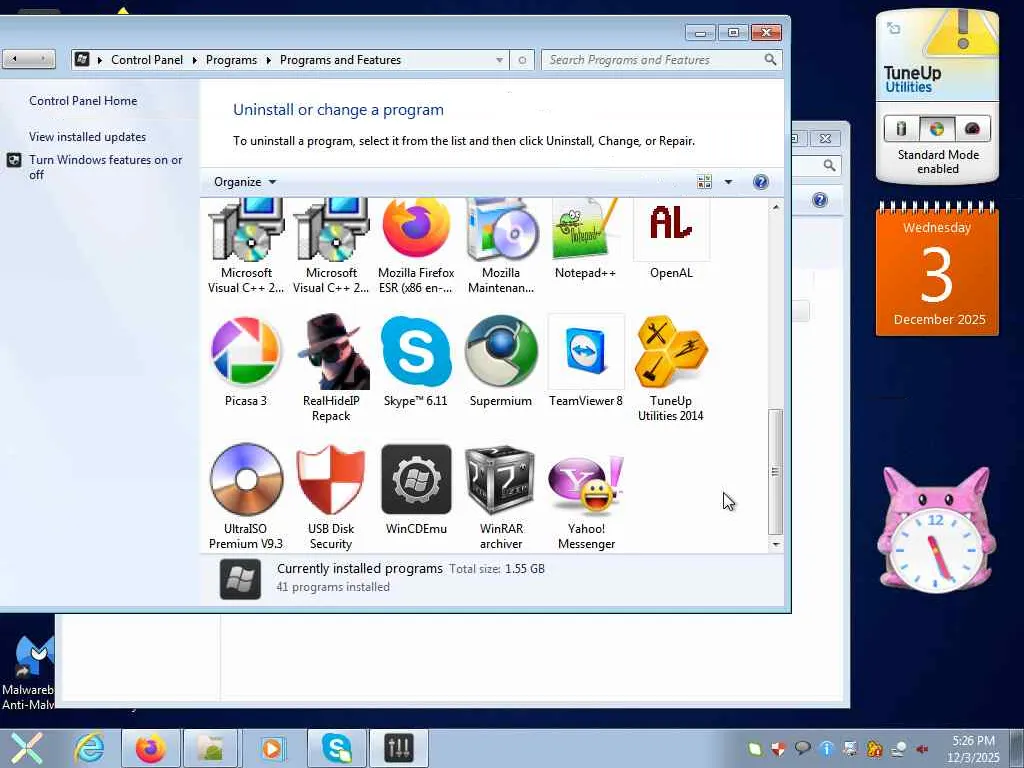
Task: Expand the arrow after Programs breadcrumb
Action: click(268, 60)
